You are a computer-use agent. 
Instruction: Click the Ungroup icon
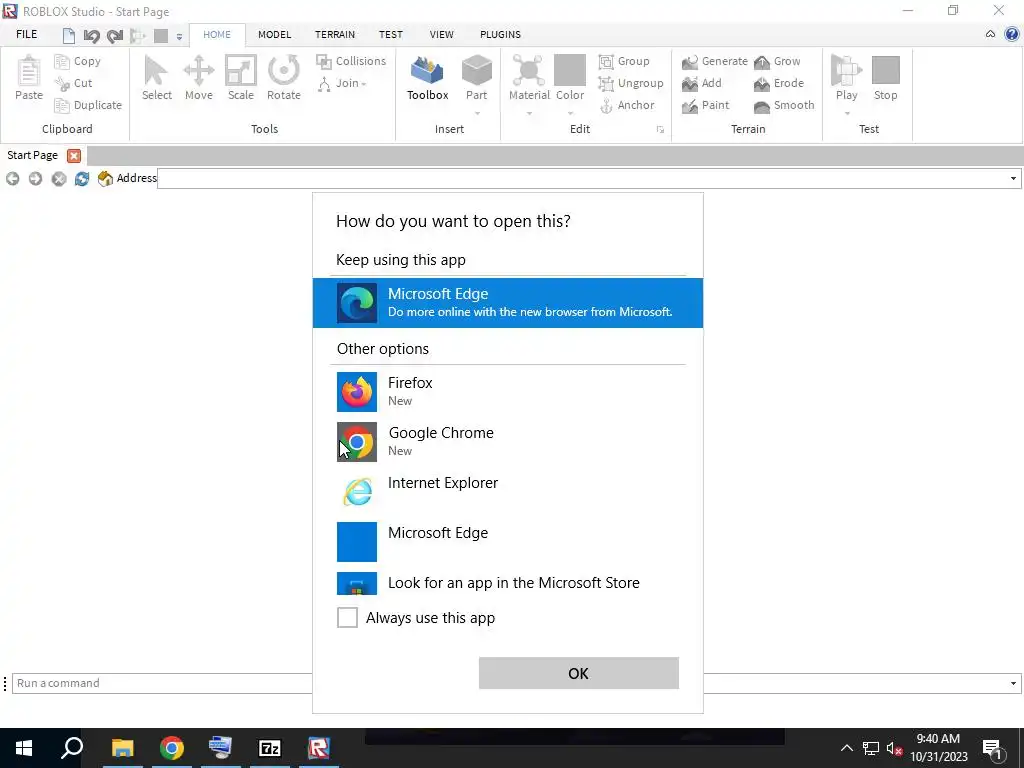(606, 84)
